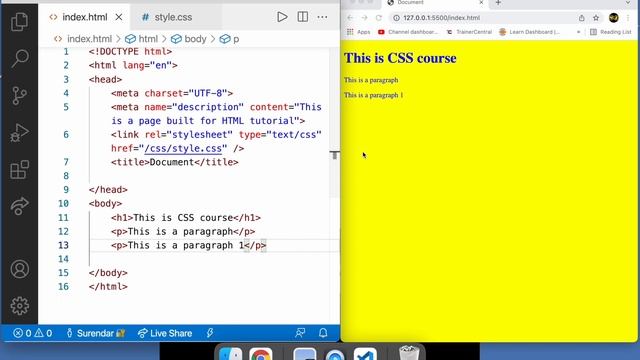The height and width of the screenshot is (360, 640).
Task: Open Visual Studio Code from the Dock
Action: tap(365, 354)
